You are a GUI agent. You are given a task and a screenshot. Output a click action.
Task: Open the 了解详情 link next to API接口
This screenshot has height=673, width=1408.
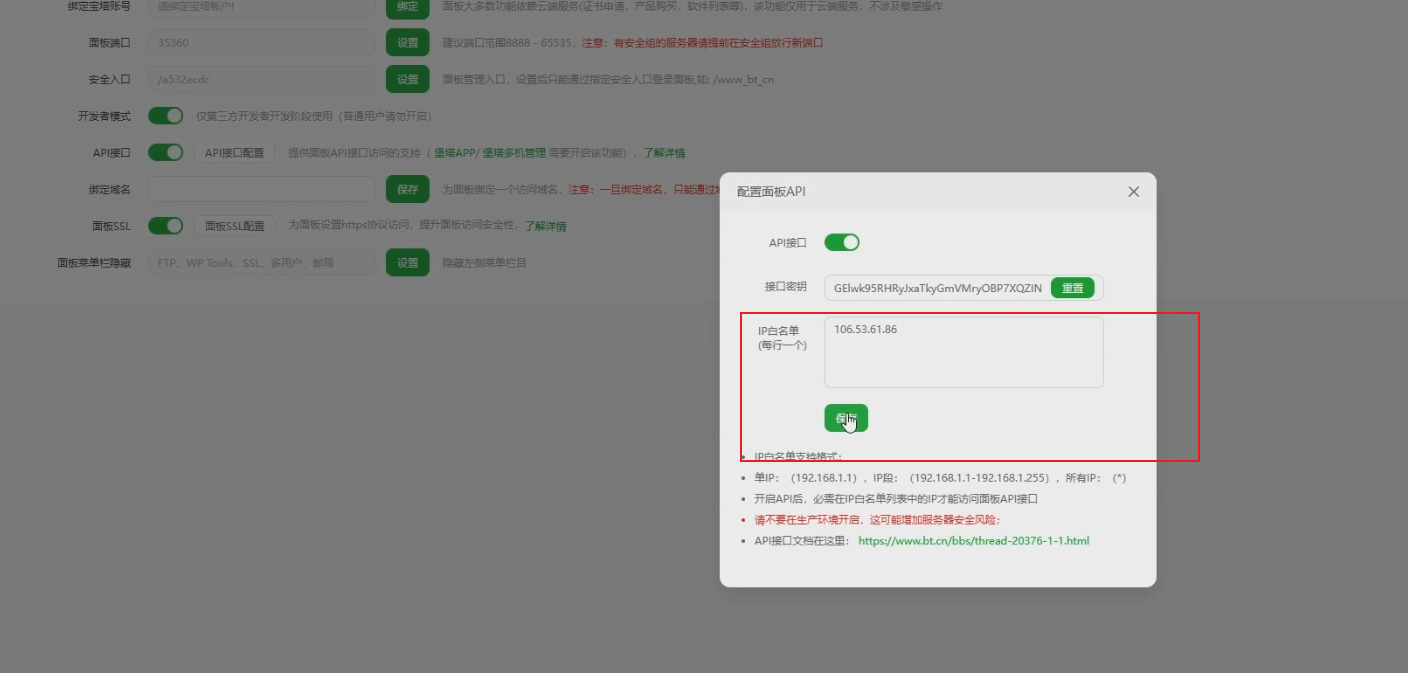662,152
